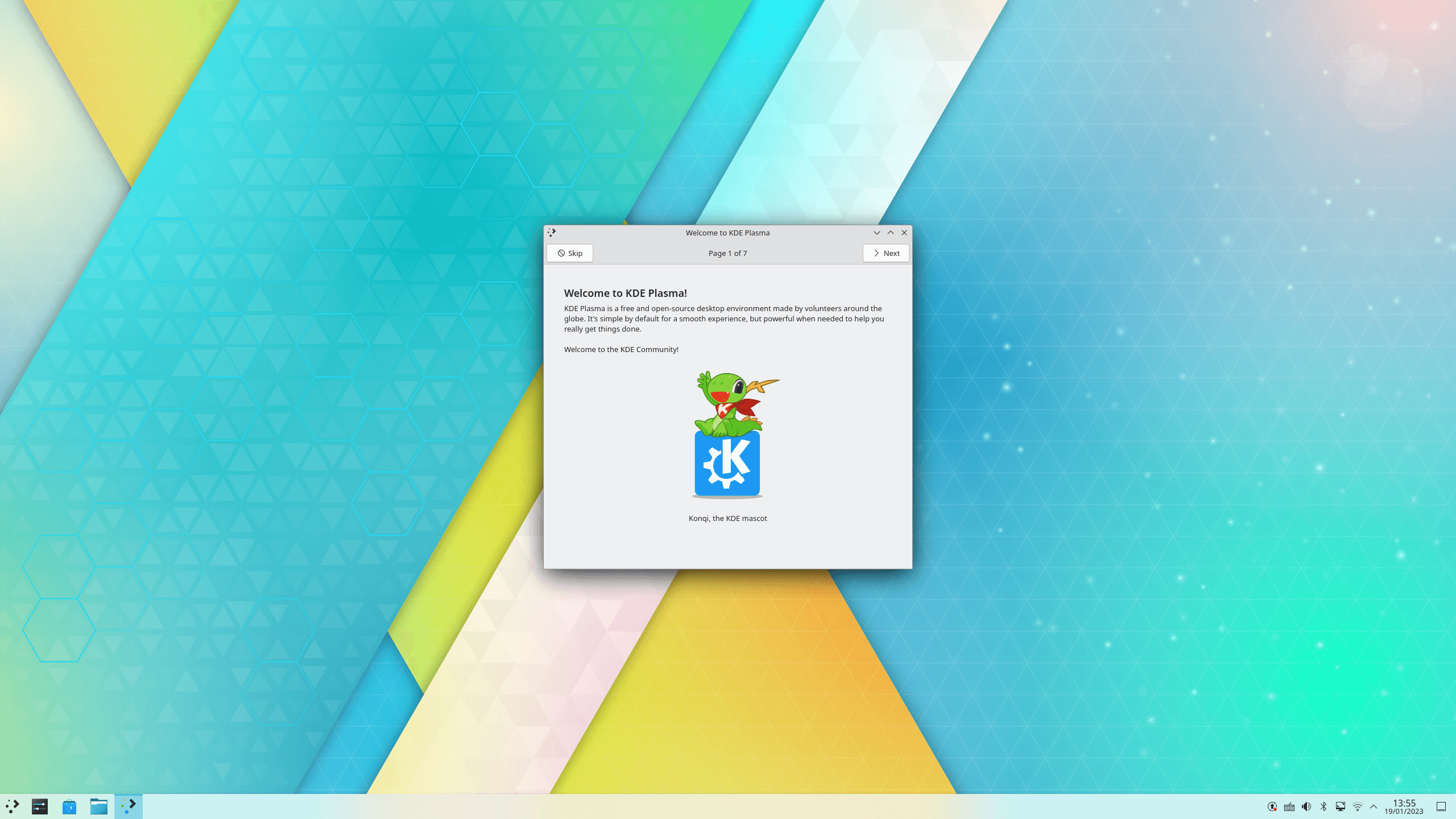Image resolution: width=1456 pixels, height=819 pixels.
Task: Select the Welcome to KDE Plasma title
Action: [x=727, y=233]
